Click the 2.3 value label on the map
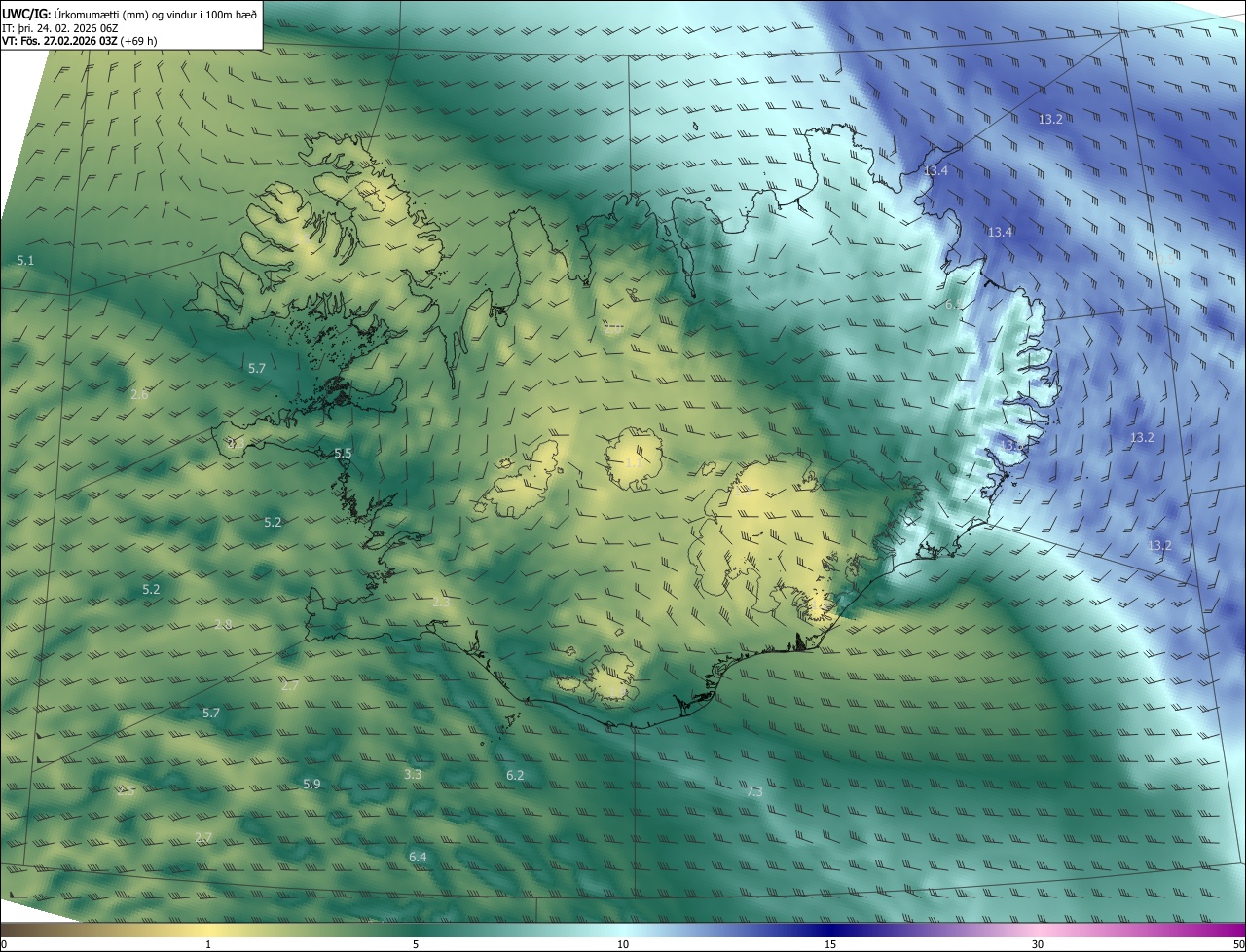This screenshot has width=1246, height=952. (x=441, y=603)
